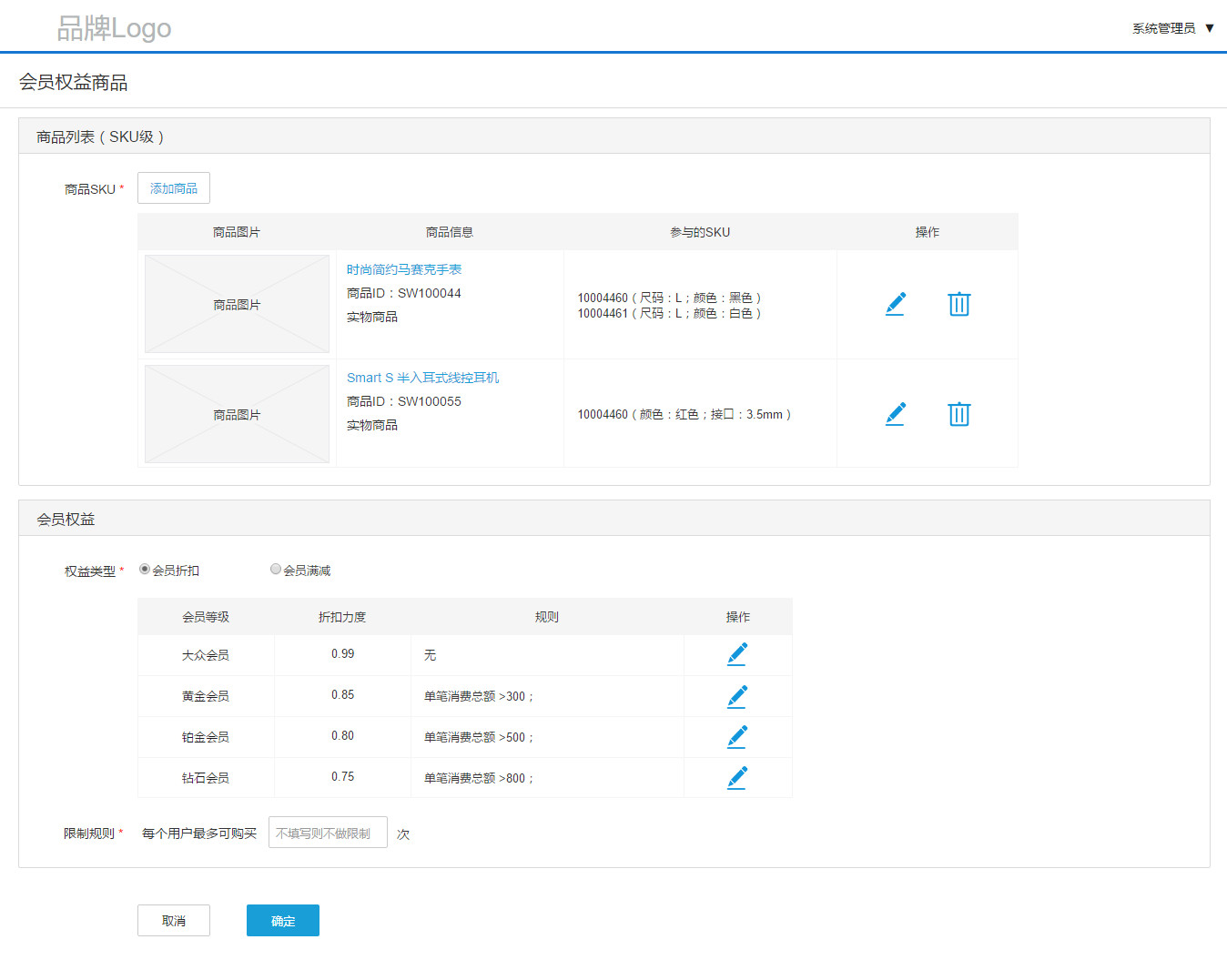1227x980 pixels.
Task: Open the 系统管理员 user dropdown
Action: [x=1172, y=28]
